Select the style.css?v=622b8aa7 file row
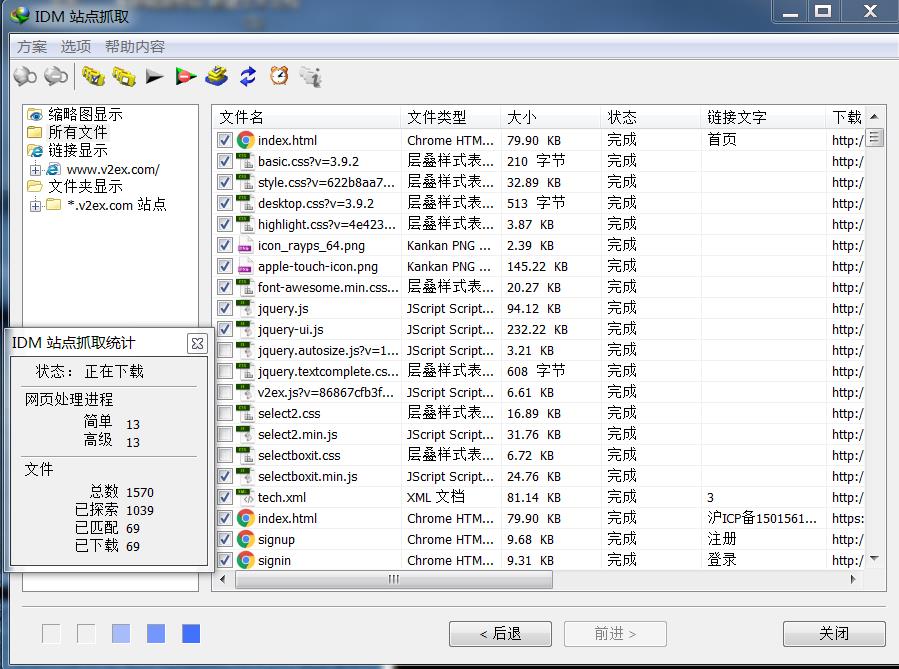Image resolution: width=899 pixels, height=669 pixels. point(540,182)
